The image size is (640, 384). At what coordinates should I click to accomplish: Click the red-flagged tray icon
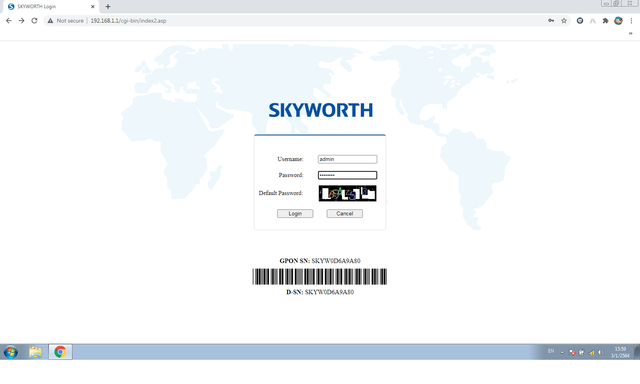coord(572,353)
